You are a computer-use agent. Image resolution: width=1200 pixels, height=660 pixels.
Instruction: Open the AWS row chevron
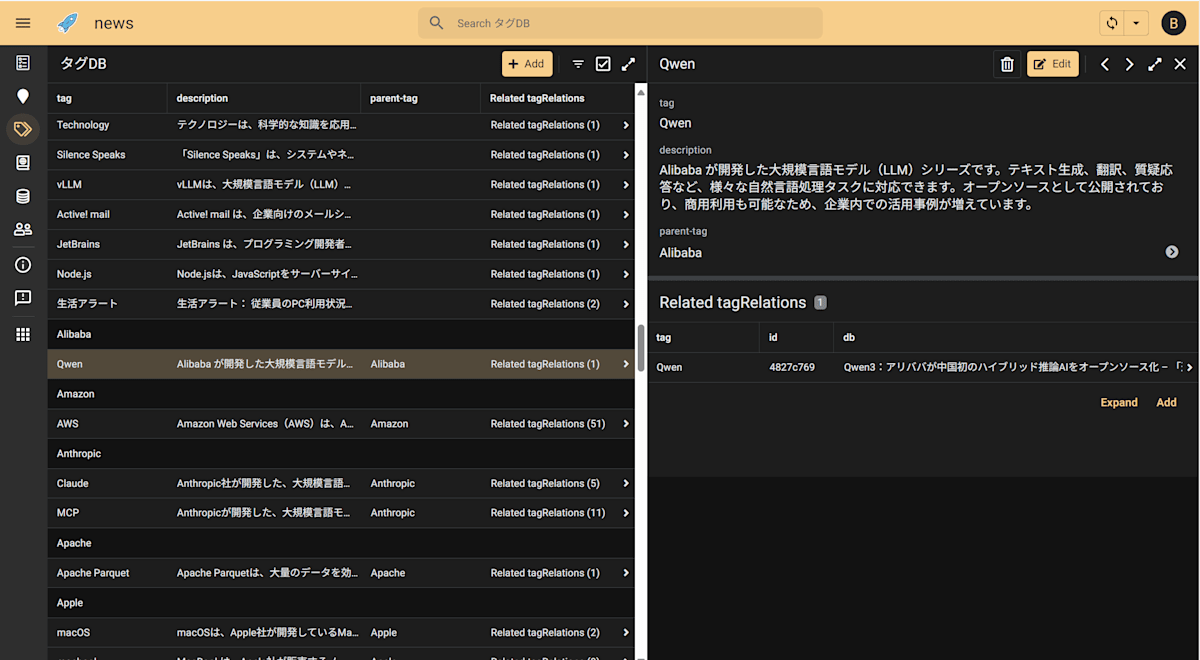coord(626,424)
